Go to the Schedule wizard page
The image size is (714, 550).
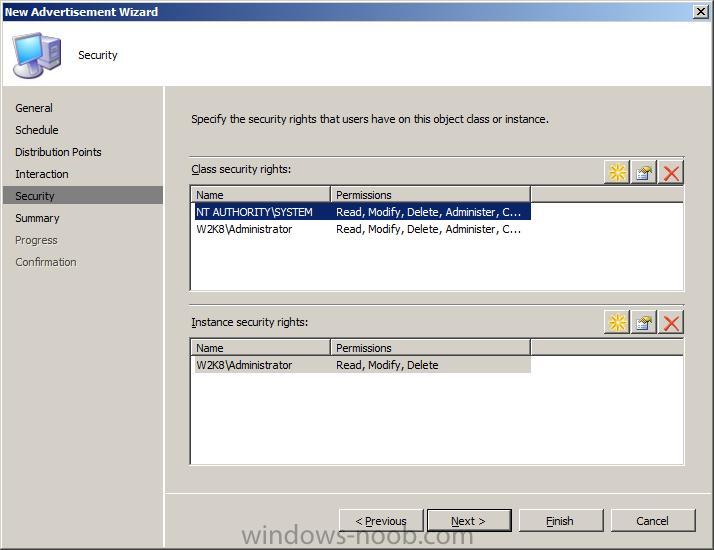pos(36,130)
